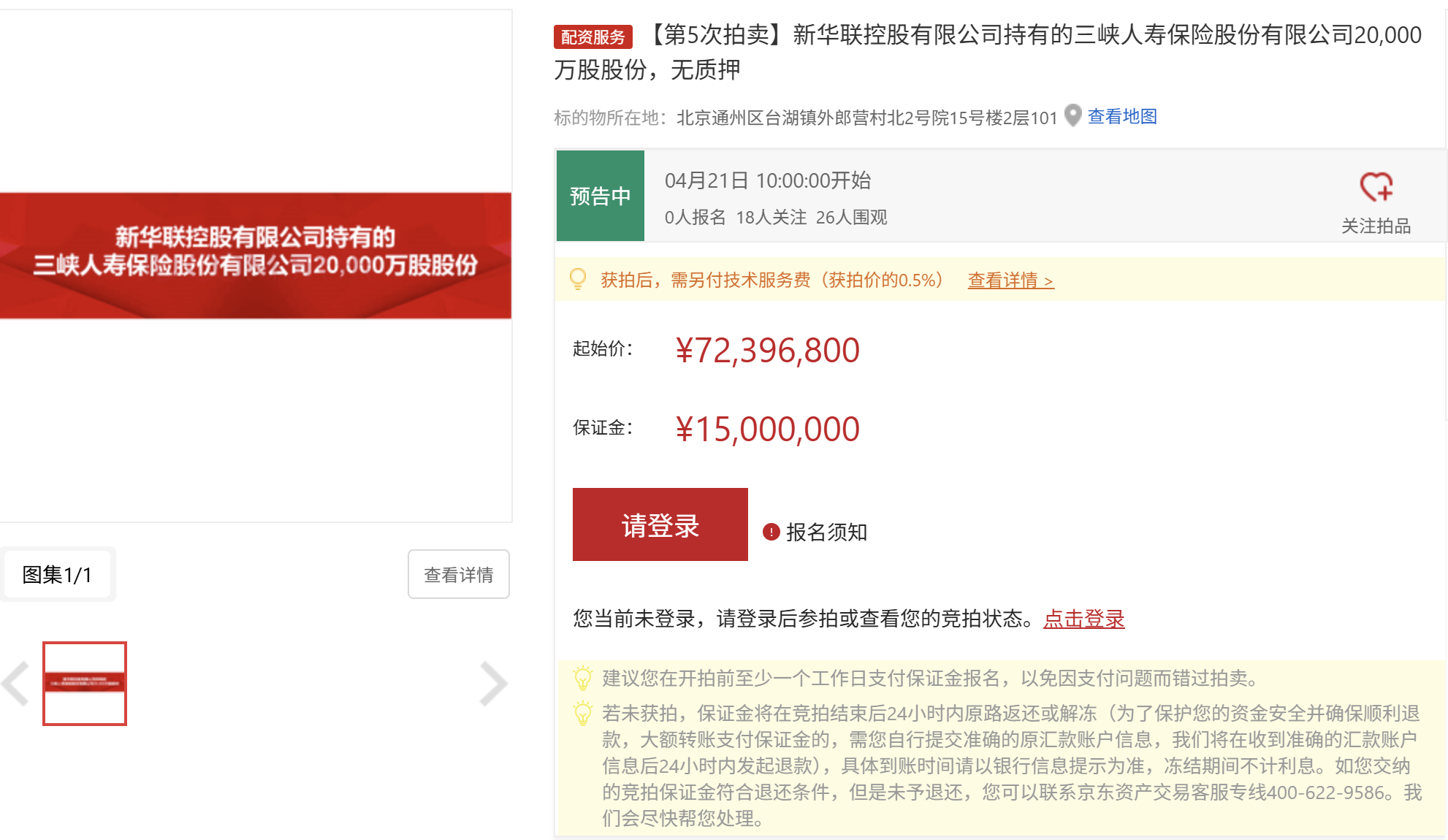The width and height of the screenshot is (1448, 840).
Task: Click the 图集1/1 gallery tab
Action: [x=57, y=575]
